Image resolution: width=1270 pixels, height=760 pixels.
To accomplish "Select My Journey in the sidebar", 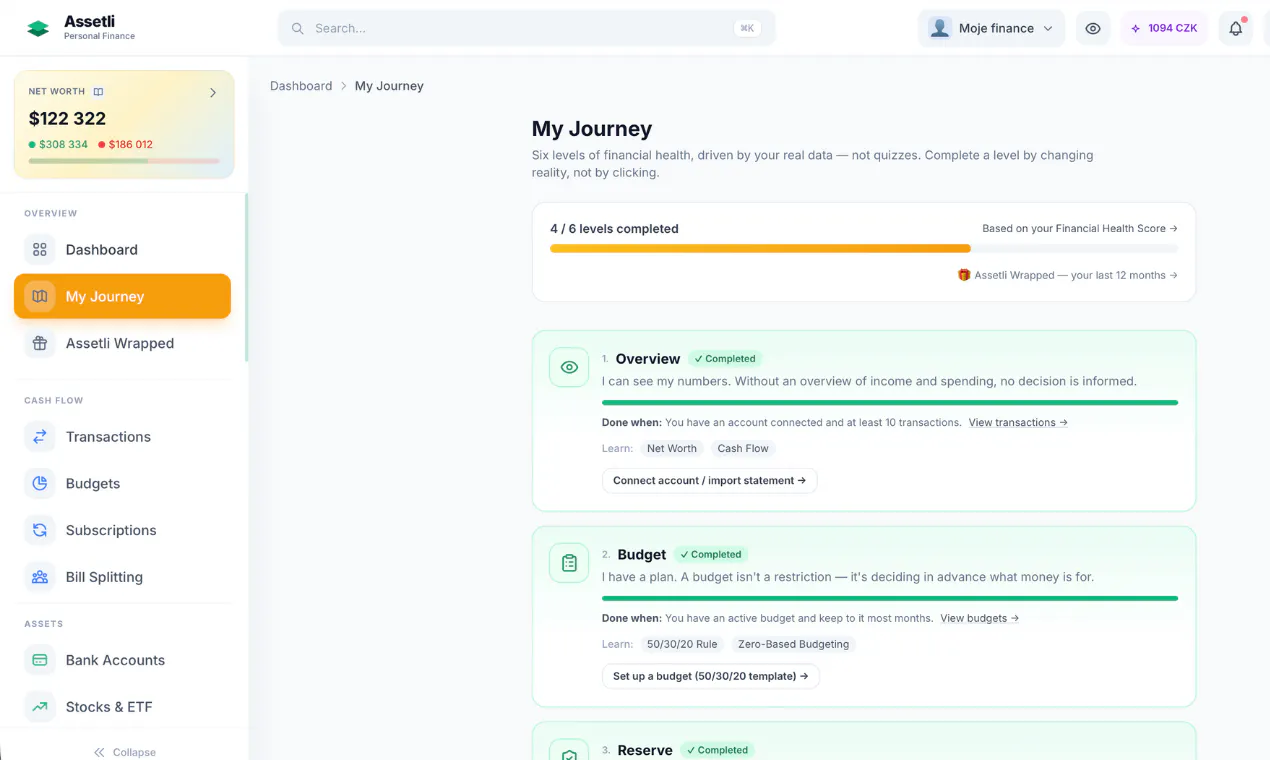I will (122, 296).
